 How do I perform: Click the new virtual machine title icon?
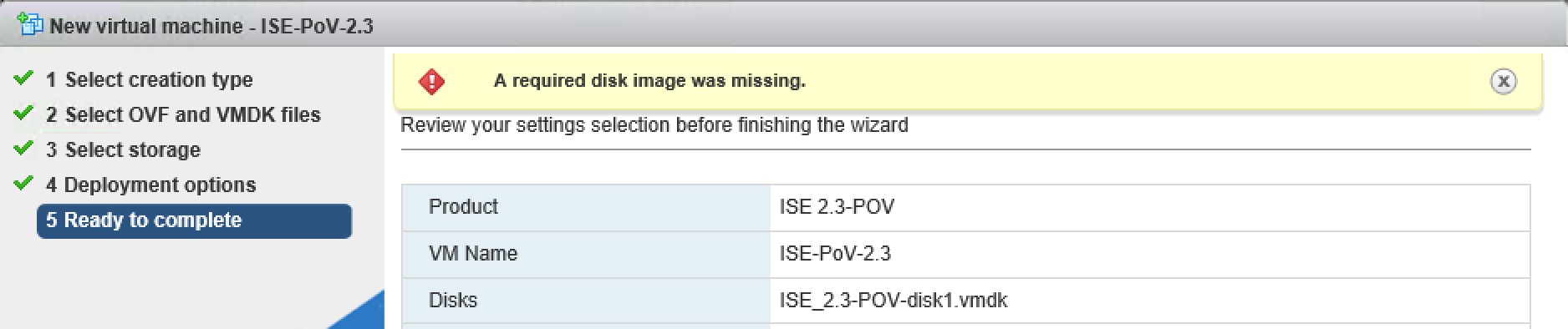[x=30, y=24]
